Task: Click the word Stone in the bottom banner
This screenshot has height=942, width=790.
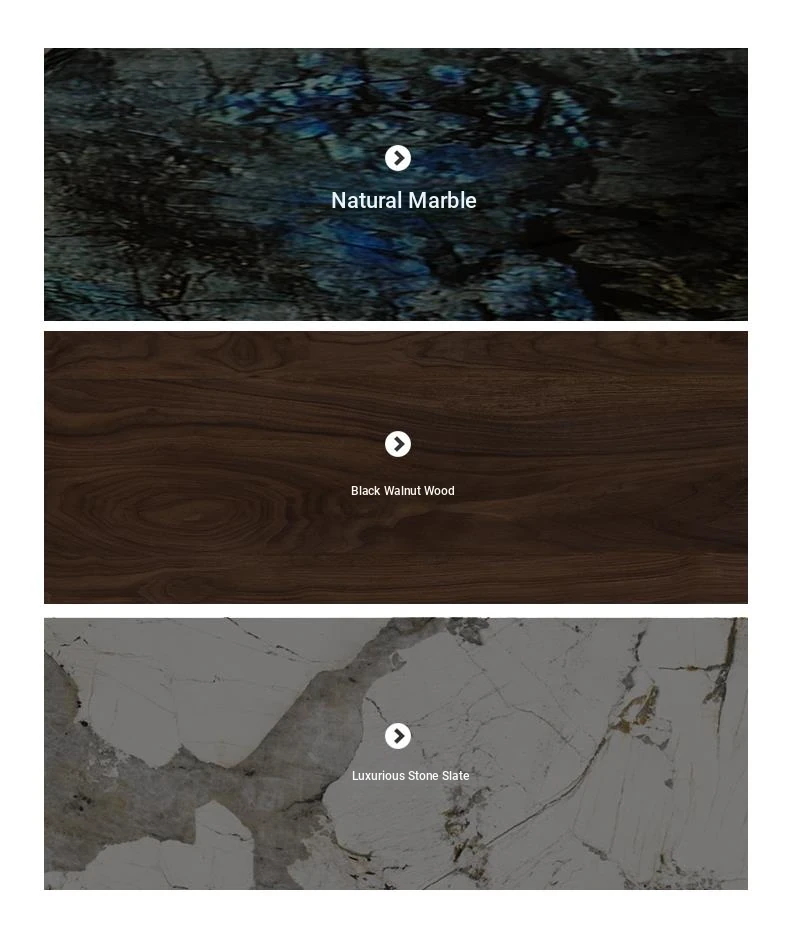Action: coord(423,776)
